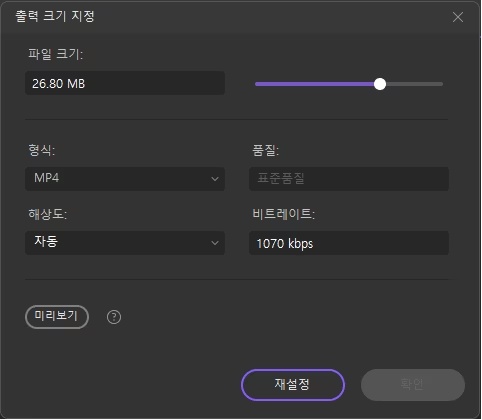Screen dimensions: 482x420
Task: Click the 재설정 button
Action: [293, 385]
